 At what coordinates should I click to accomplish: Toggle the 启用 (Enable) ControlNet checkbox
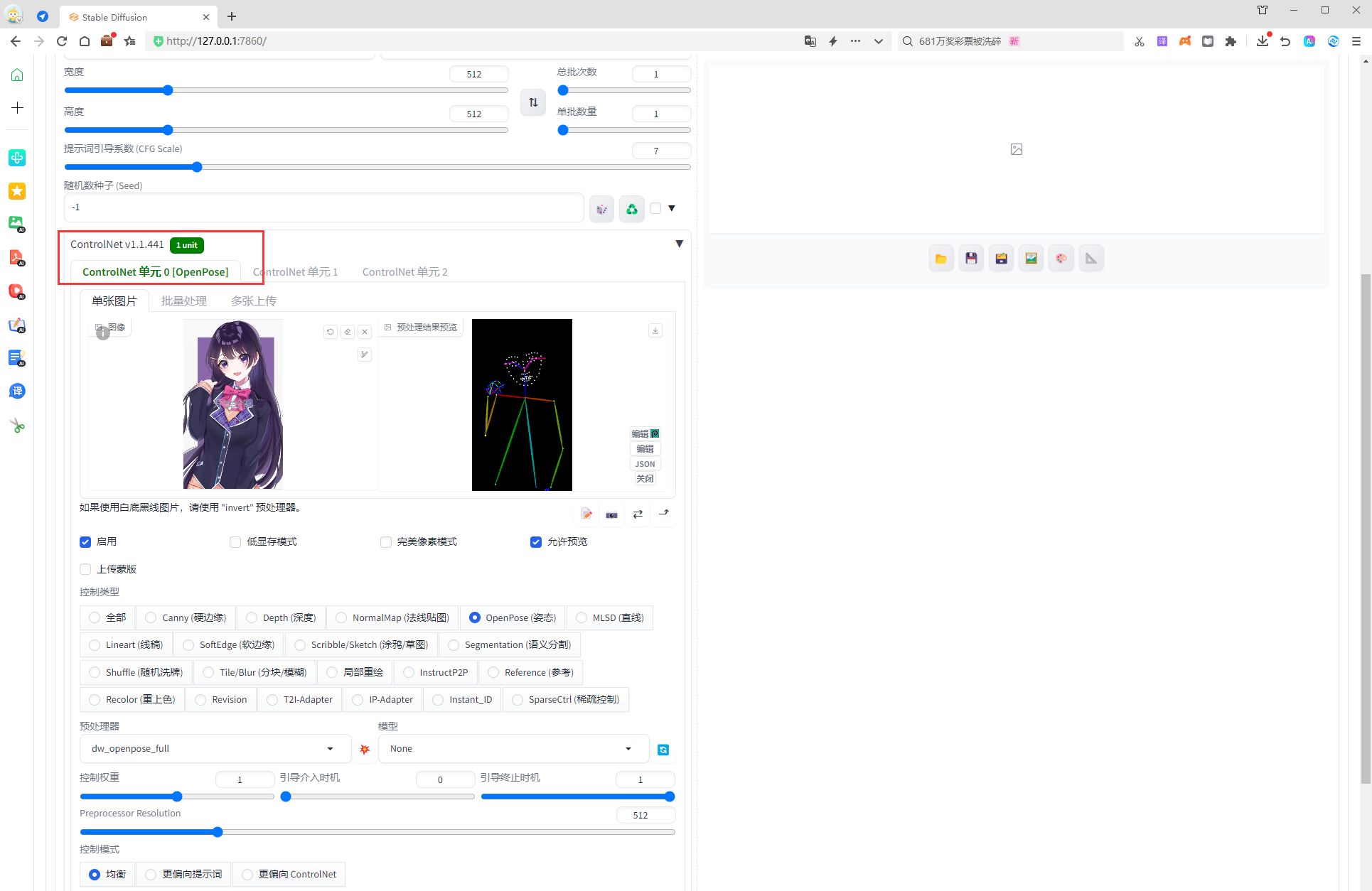pos(85,541)
